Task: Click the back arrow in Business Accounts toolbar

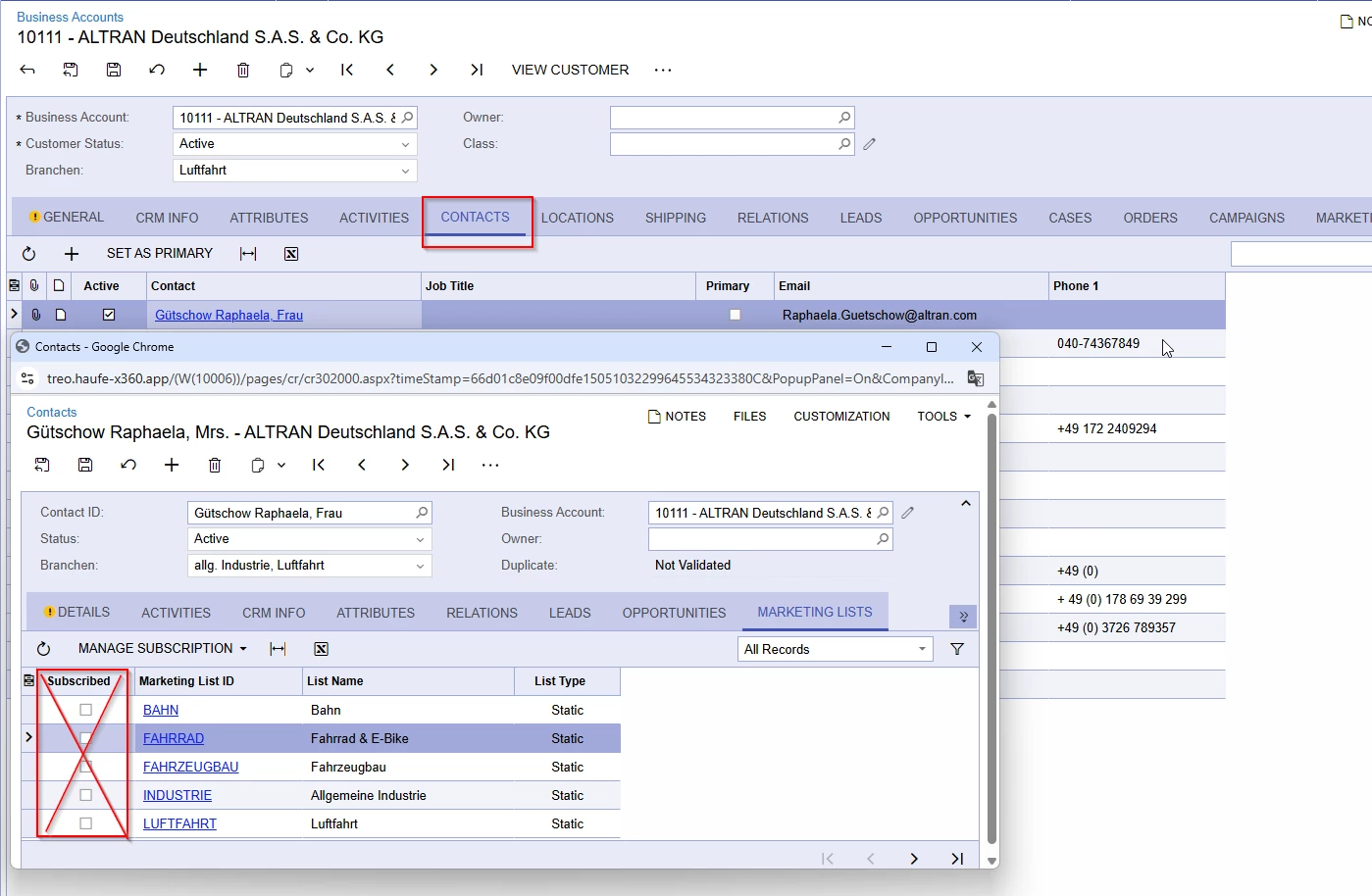Action: [x=27, y=70]
